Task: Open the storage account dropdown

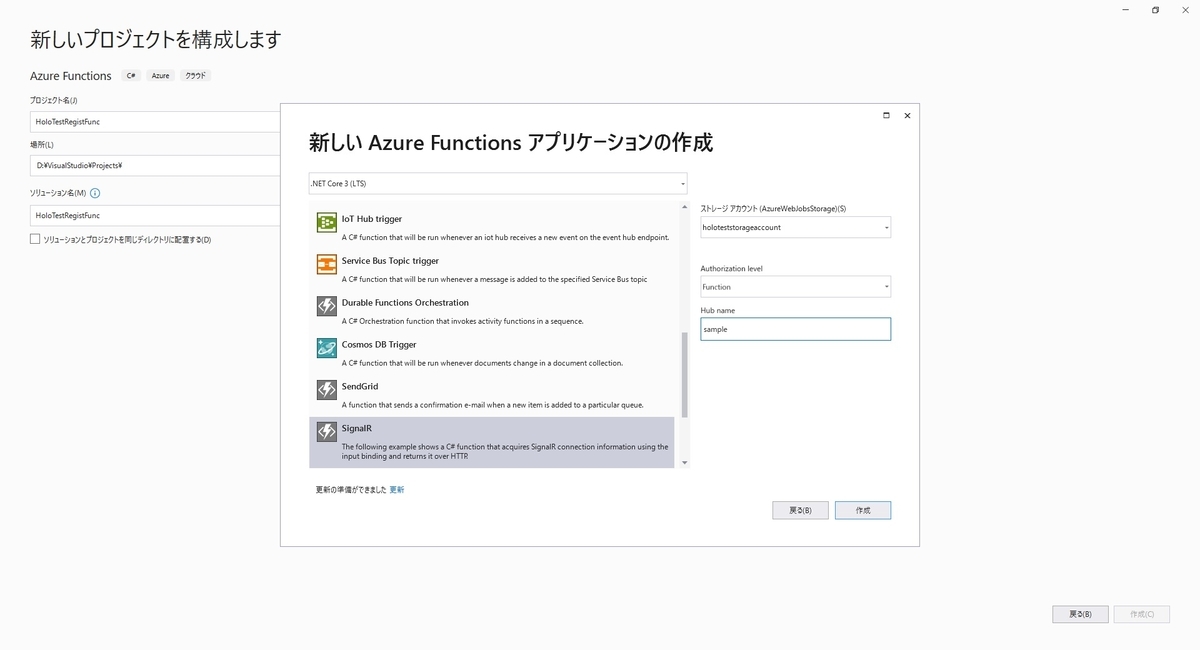Action: coord(795,227)
